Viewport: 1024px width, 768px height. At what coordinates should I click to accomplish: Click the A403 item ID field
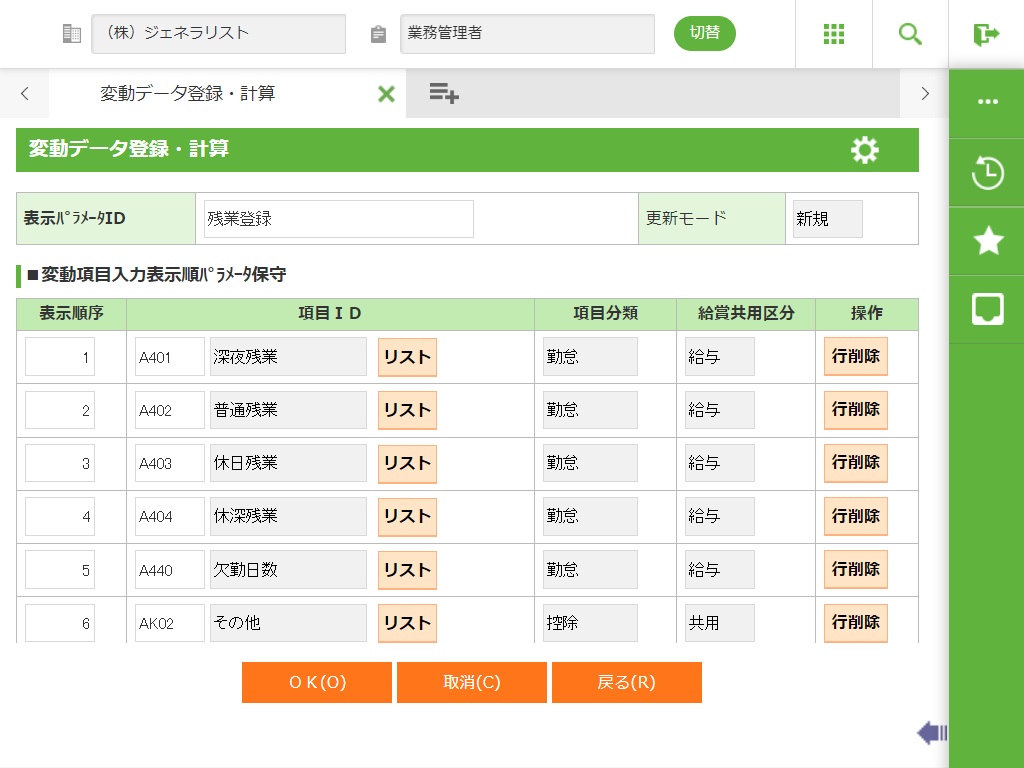click(x=169, y=464)
